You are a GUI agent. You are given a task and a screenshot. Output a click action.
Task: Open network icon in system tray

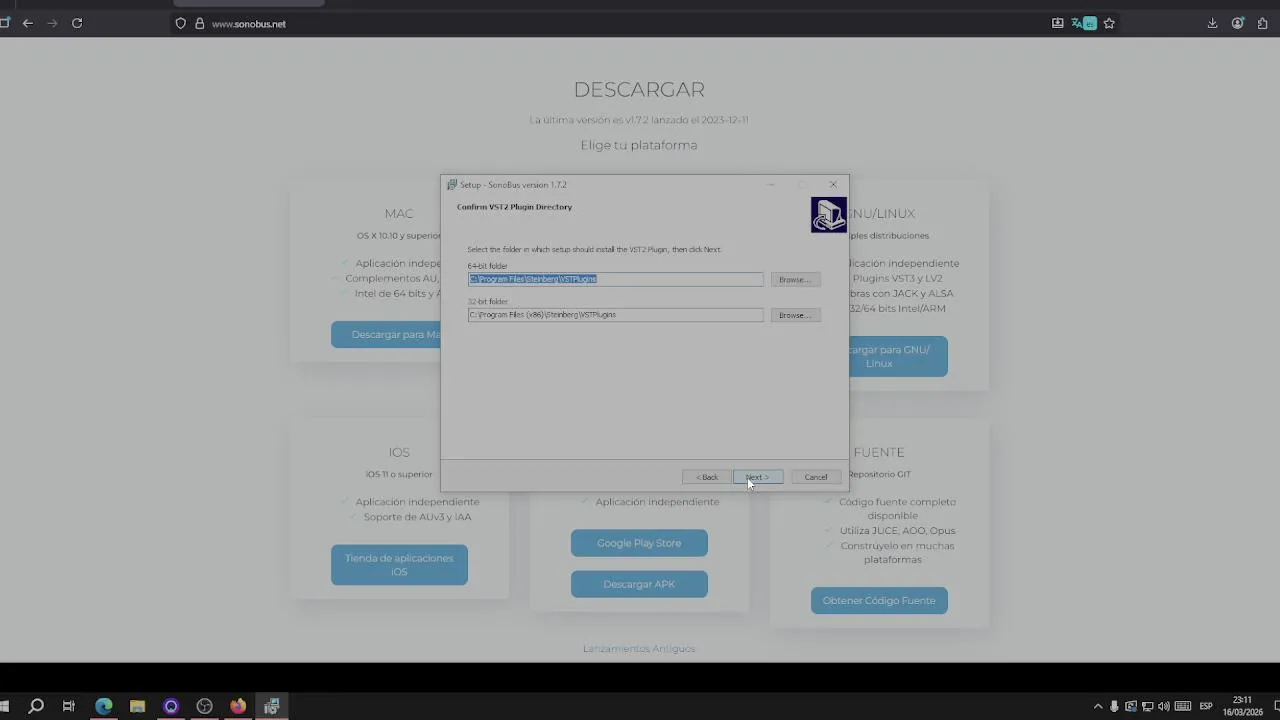point(1147,706)
